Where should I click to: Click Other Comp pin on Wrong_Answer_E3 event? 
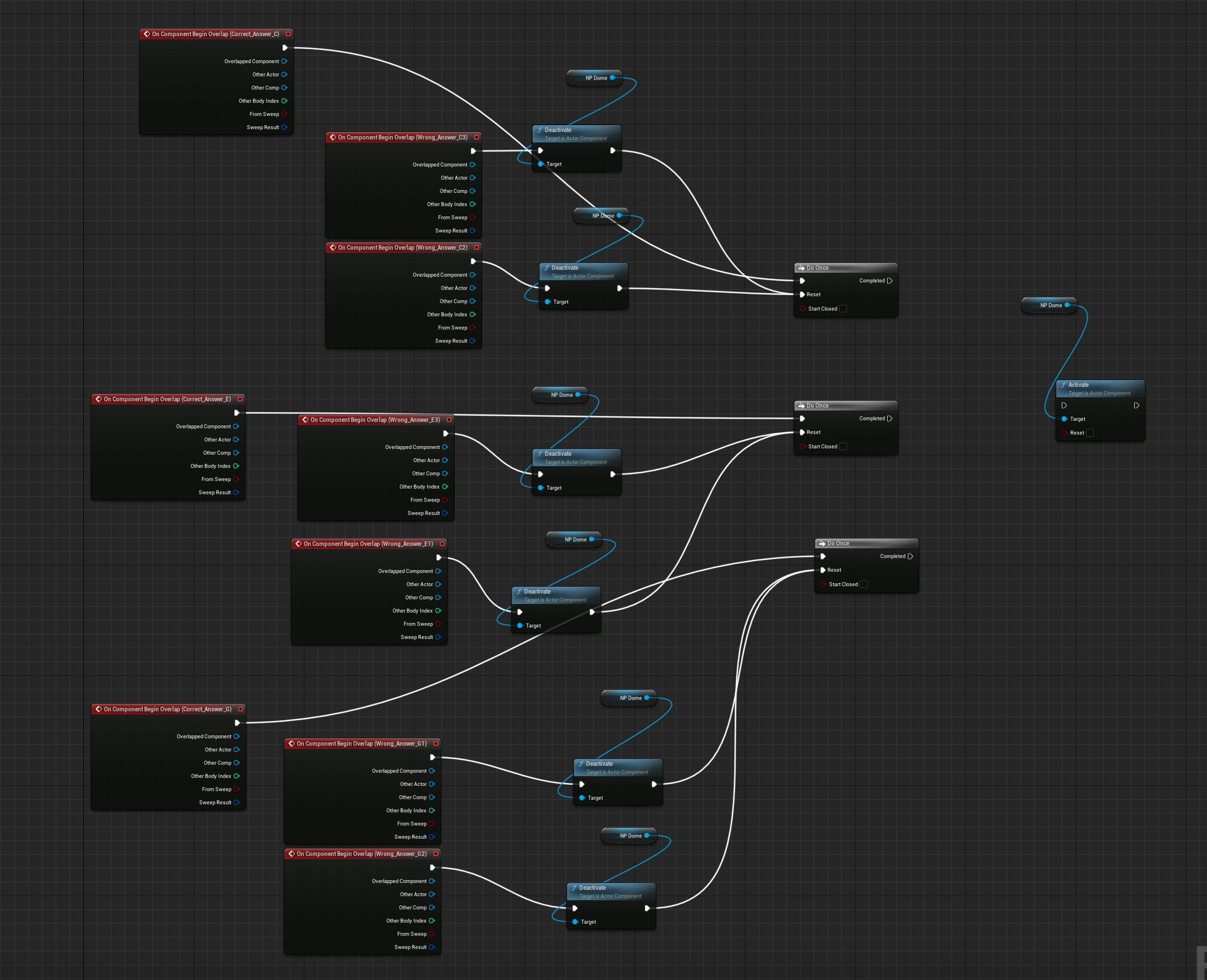(x=445, y=474)
